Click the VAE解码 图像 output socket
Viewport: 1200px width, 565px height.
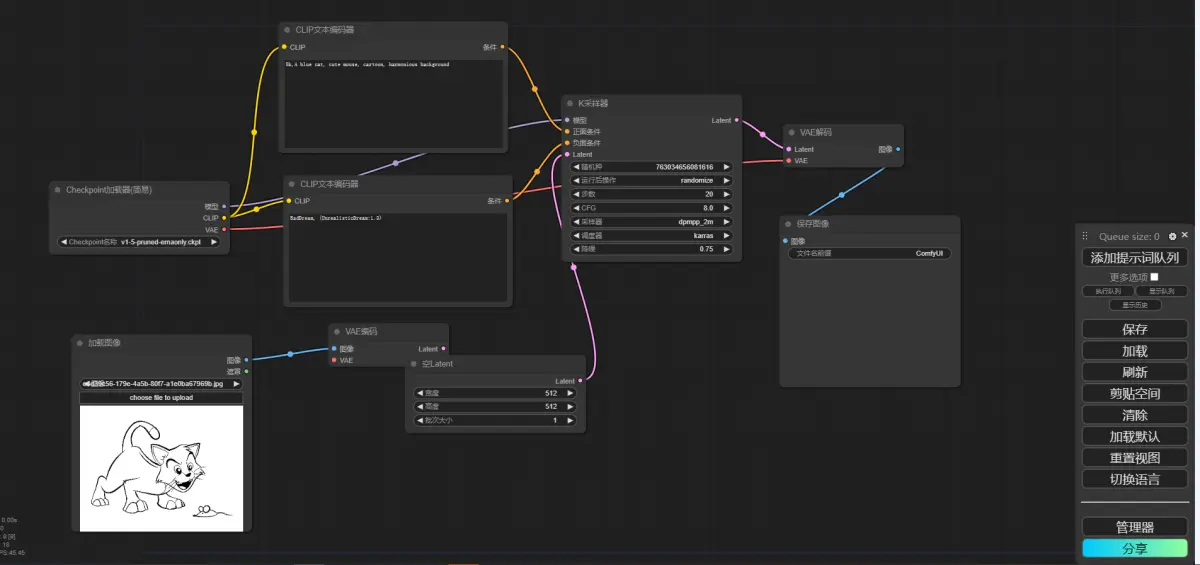tap(898, 149)
